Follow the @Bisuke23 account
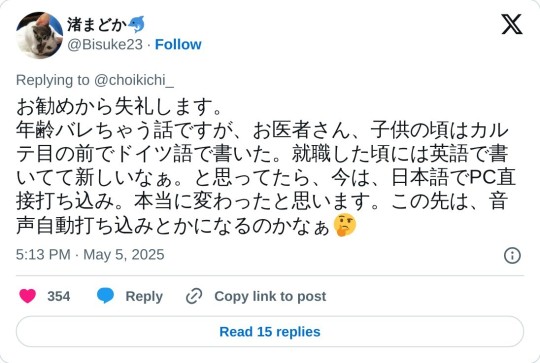The width and height of the screenshot is (540, 363). [178, 44]
